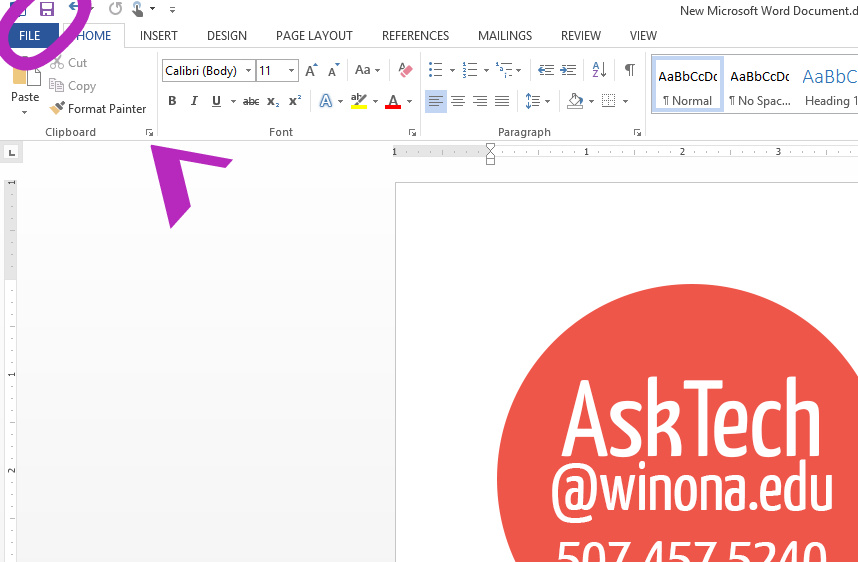This screenshot has height=562, width=858.
Task: Click the Format Painter brush
Action: [x=58, y=109]
